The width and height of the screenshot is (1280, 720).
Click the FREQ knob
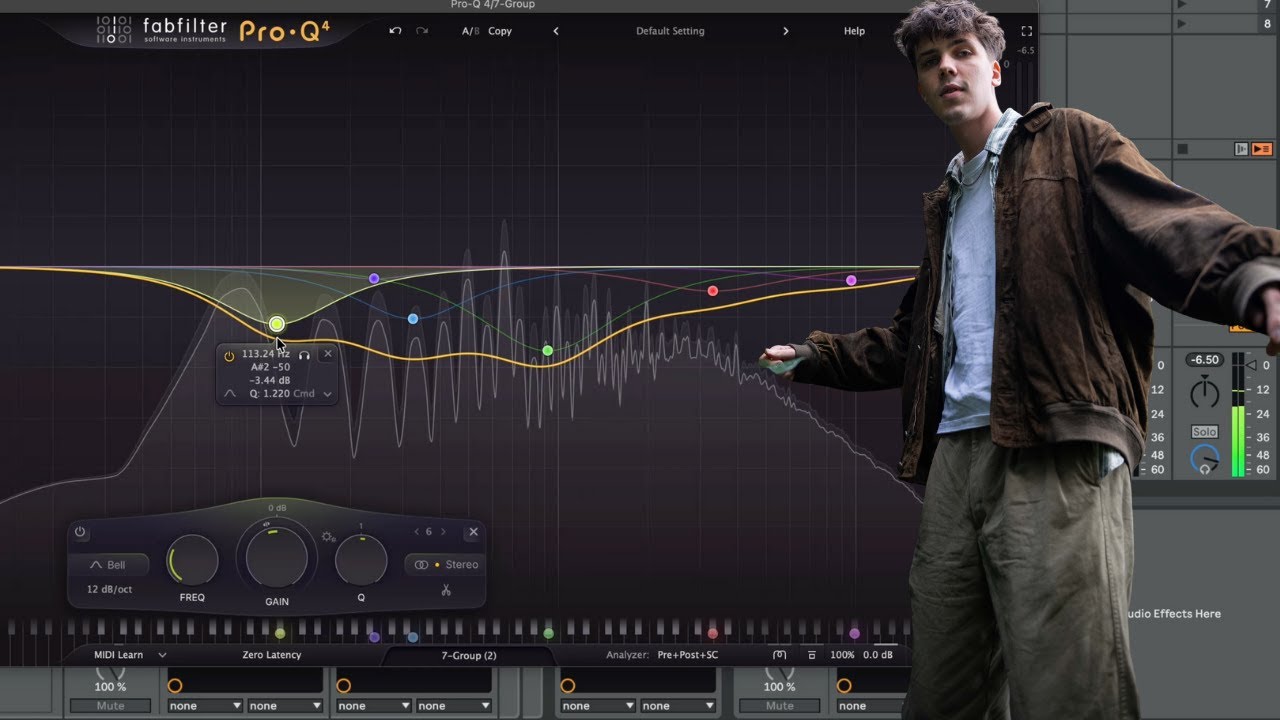click(192, 560)
